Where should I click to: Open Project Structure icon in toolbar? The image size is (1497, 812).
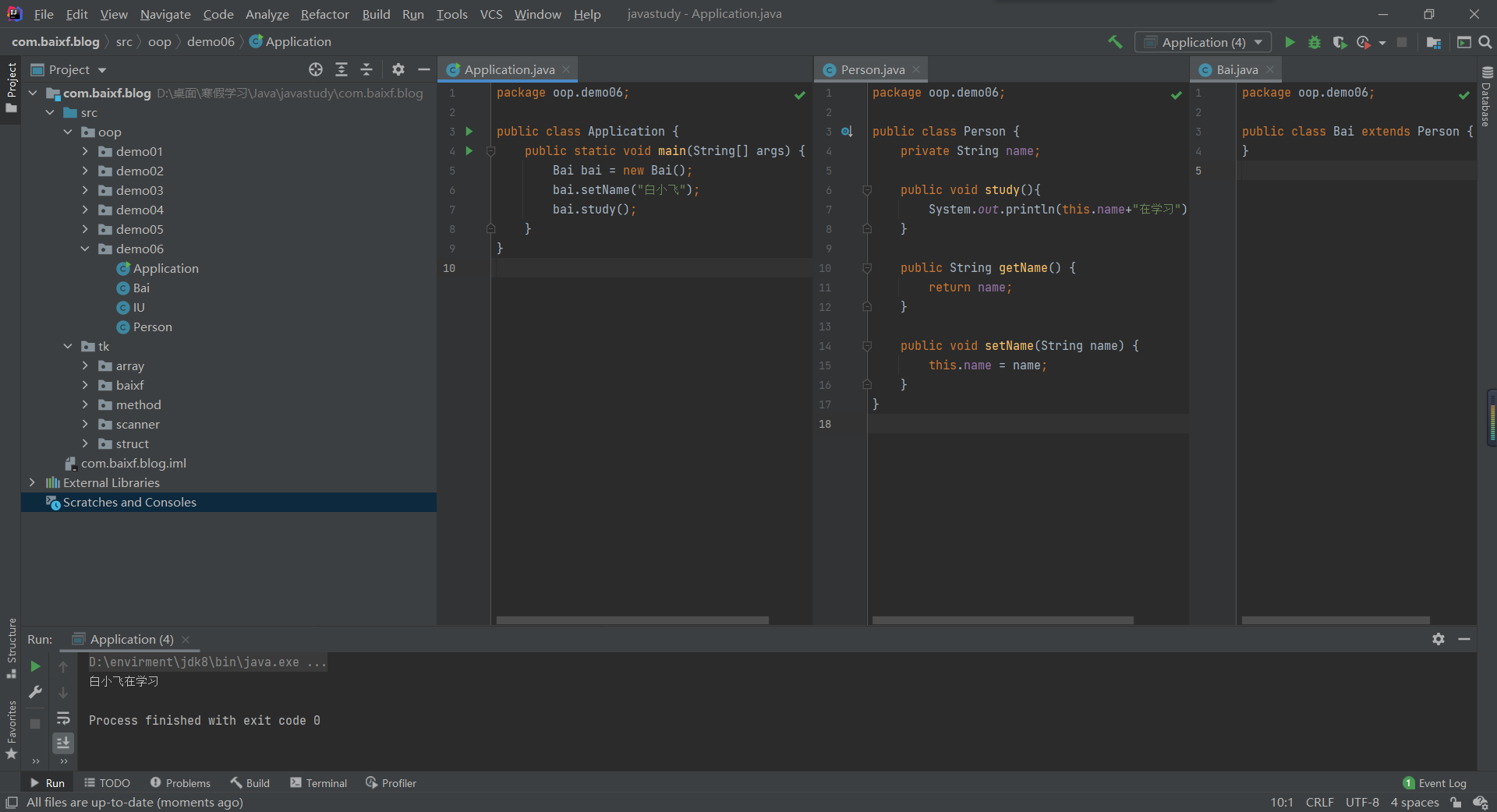pyautogui.click(x=1433, y=42)
